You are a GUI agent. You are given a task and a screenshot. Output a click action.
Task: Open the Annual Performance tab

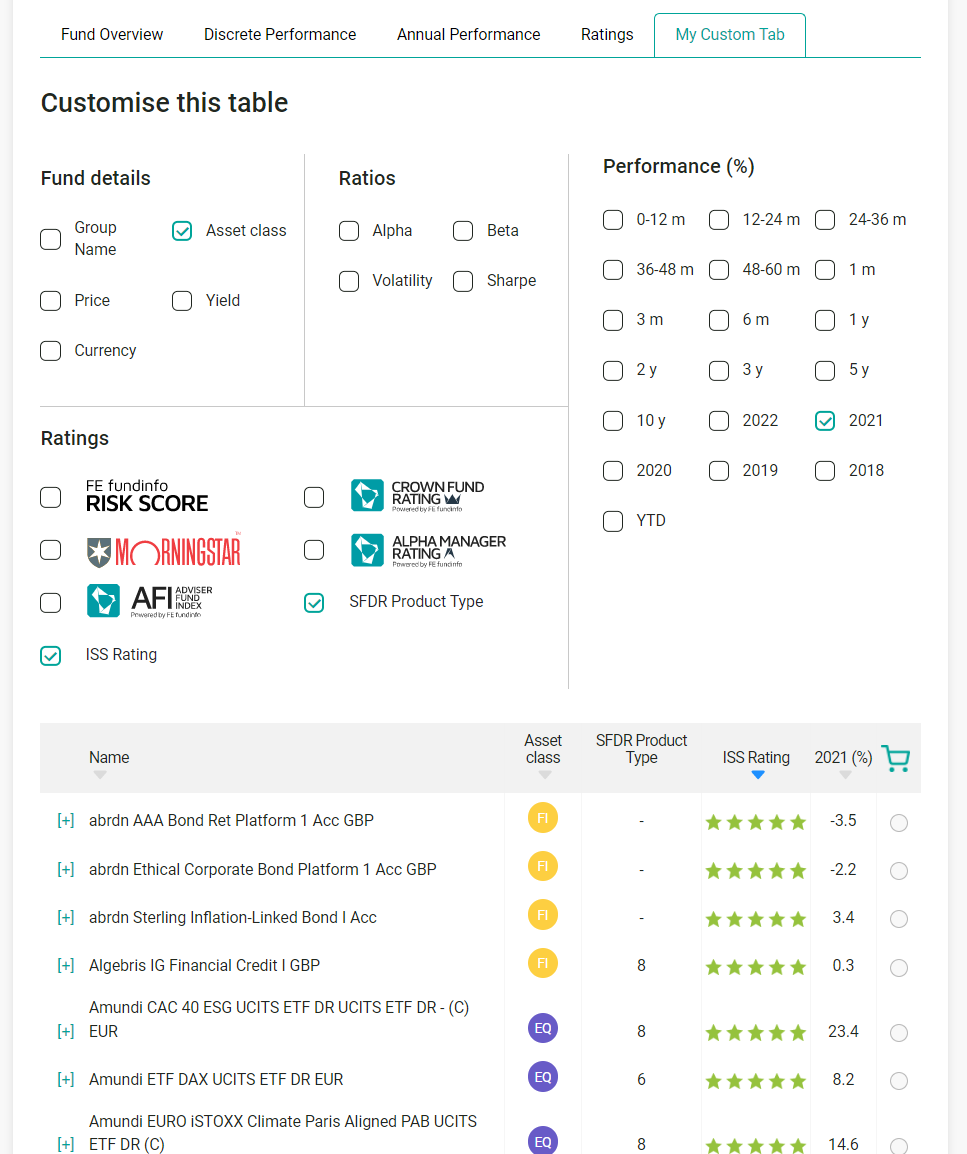(468, 34)
